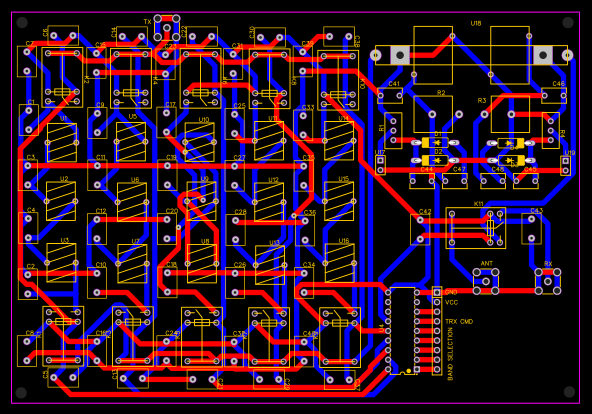This screenshot has height=414, width=592.
Task: Select the TX coaxial connector footprint
Action: click(166, 28)
